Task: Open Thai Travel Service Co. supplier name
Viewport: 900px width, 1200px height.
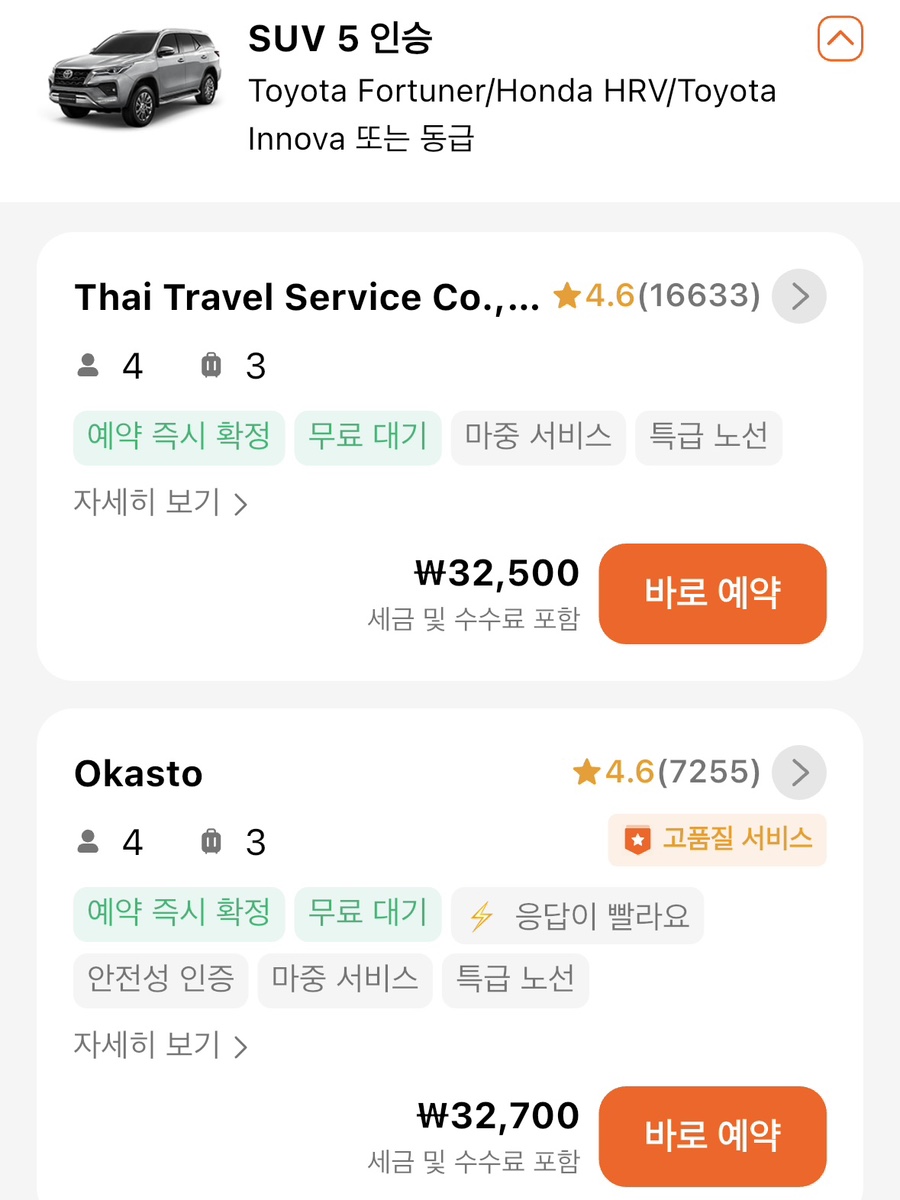Action: point(307,297)
